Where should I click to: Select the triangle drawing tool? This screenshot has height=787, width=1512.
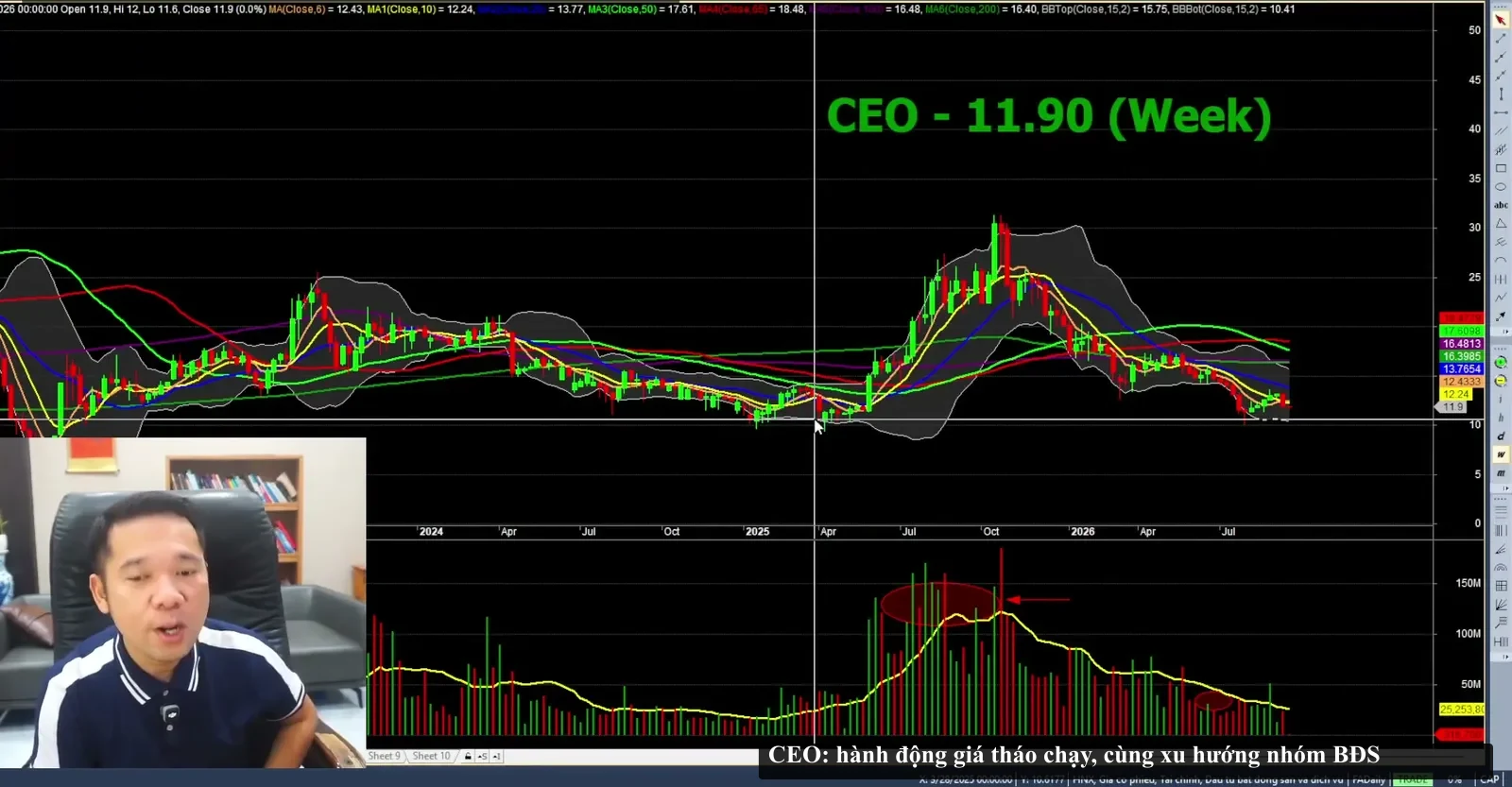[x=1501, y=224]
